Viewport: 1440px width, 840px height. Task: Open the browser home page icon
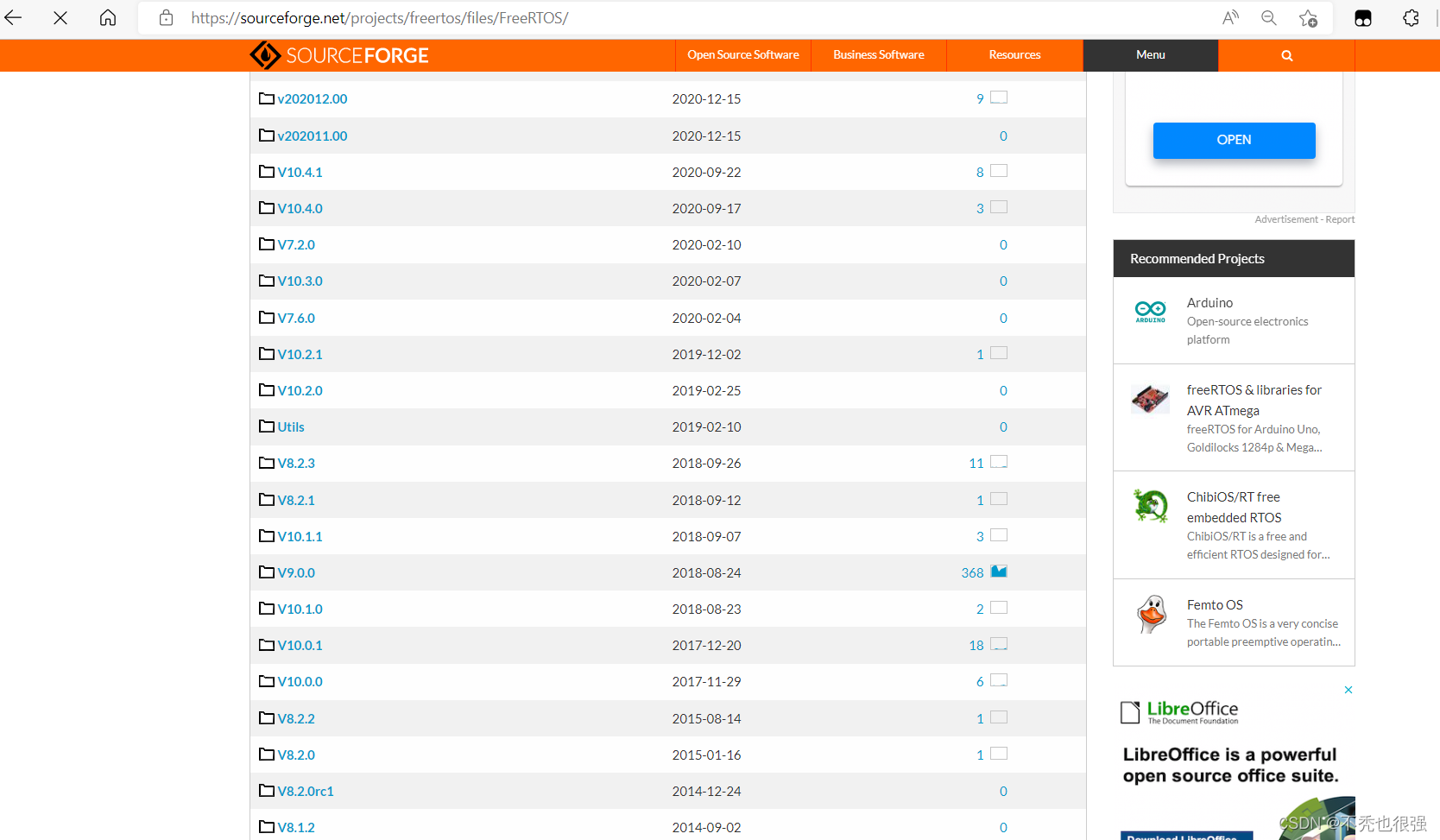click(x=108, y=17)
